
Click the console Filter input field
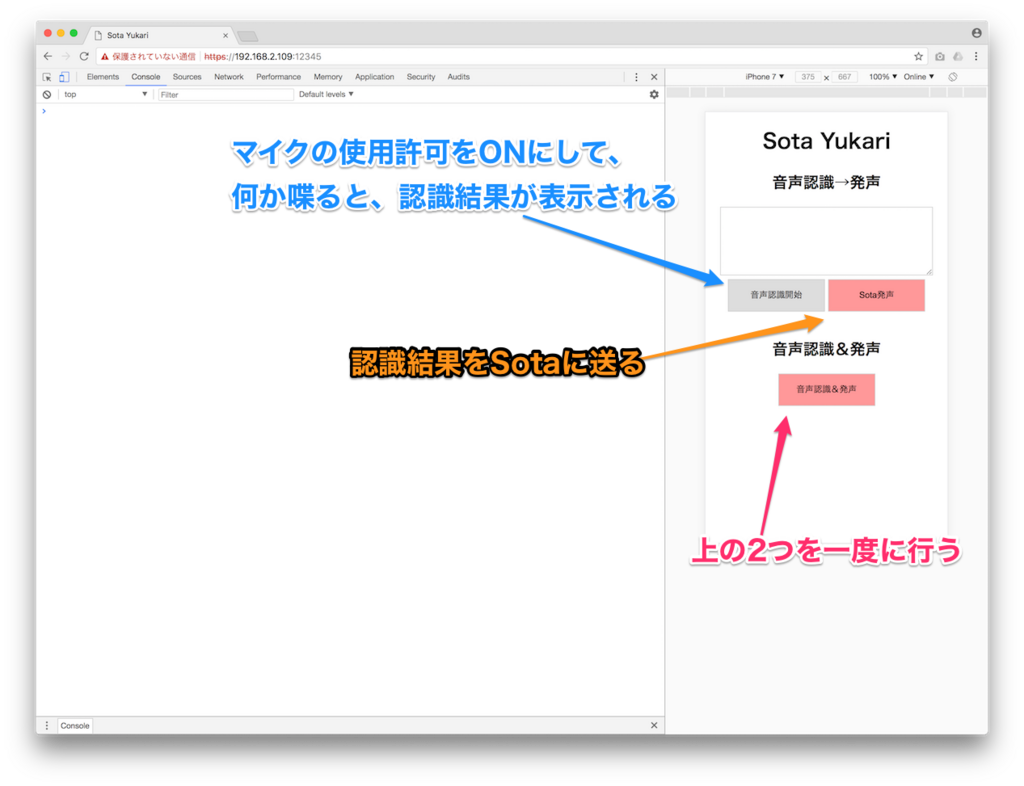[225, 95]
